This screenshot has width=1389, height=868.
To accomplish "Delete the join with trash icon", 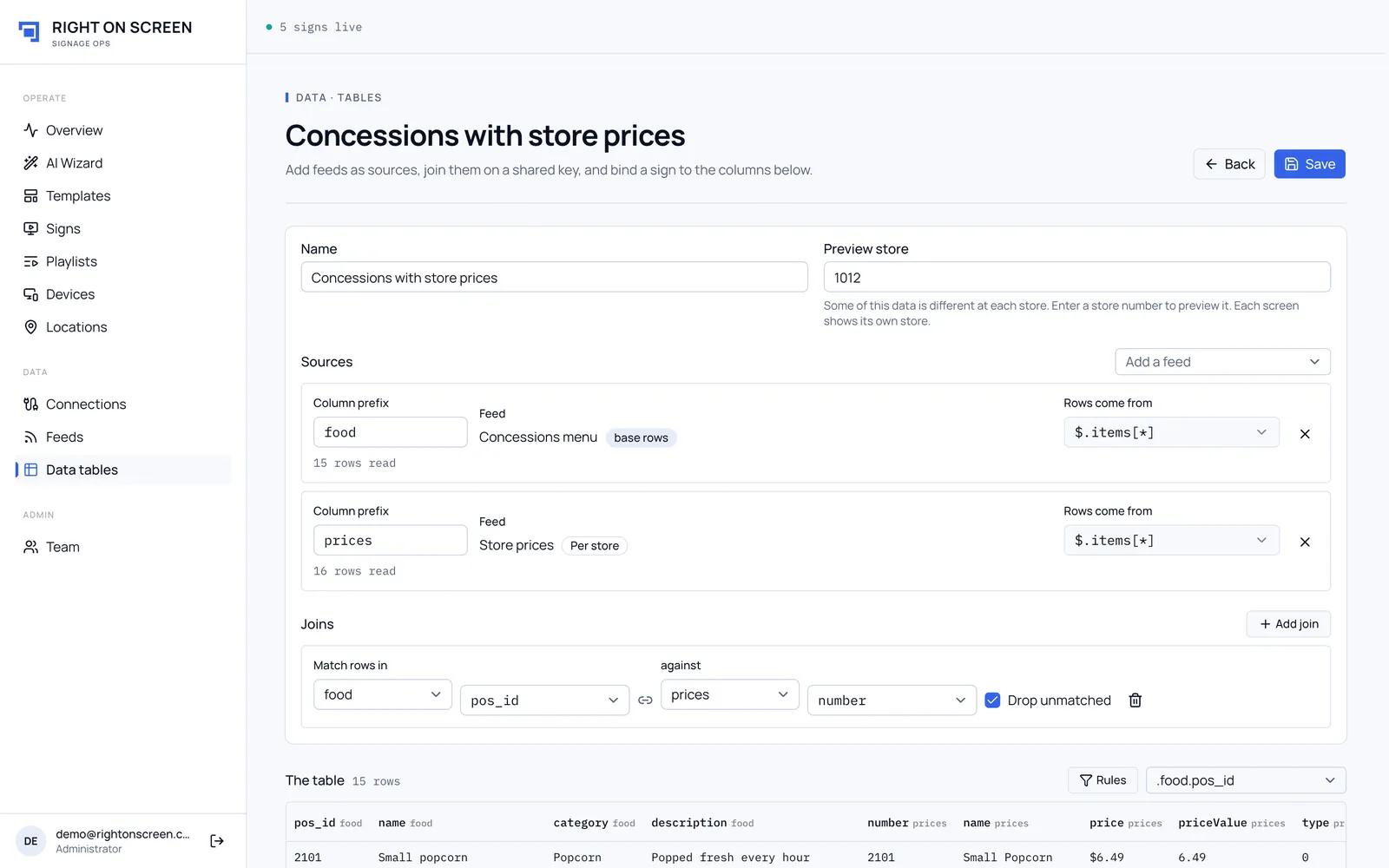I will (1135, 700).
